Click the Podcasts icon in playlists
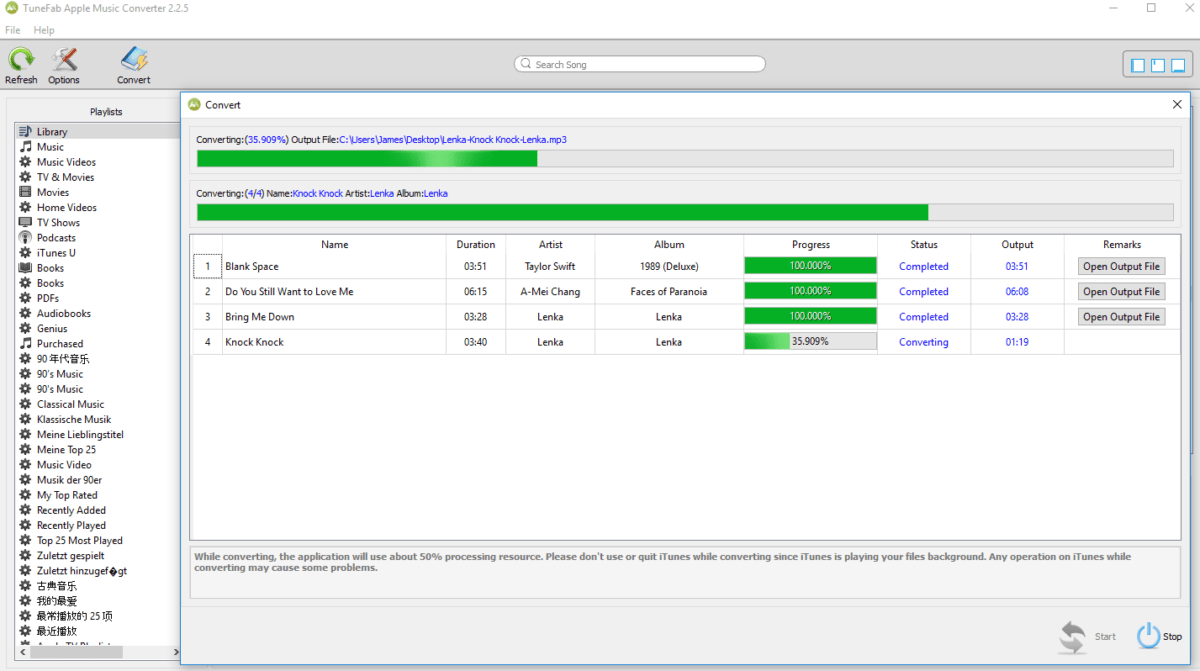Screen dimensions: 1200x671 (26, 237)
